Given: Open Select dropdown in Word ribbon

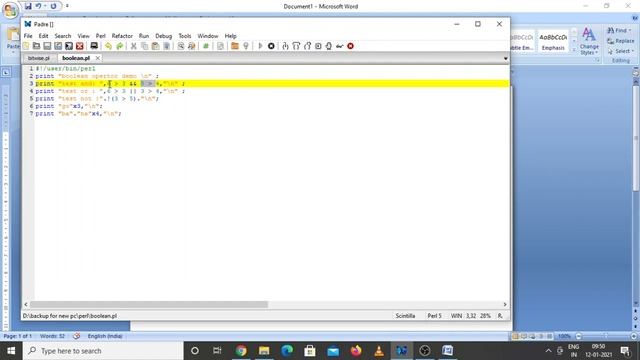Looking at the screenshot, I should [620, 51].
